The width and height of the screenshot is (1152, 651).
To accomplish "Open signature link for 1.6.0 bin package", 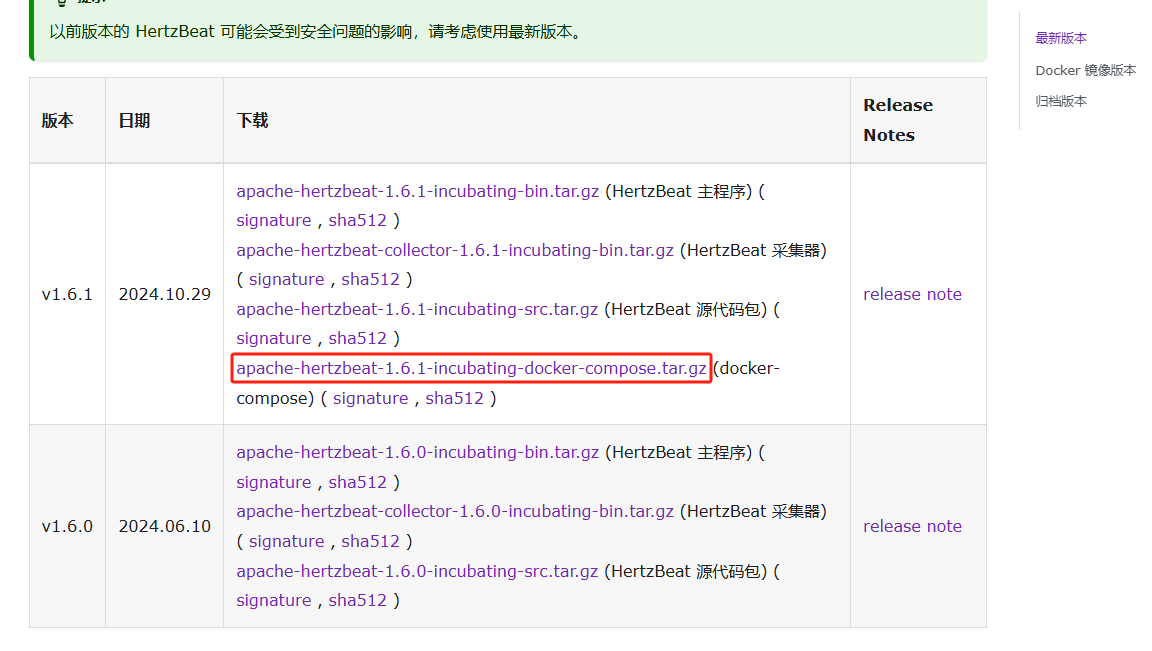I will pyautogui.click(x=273, y=483).
